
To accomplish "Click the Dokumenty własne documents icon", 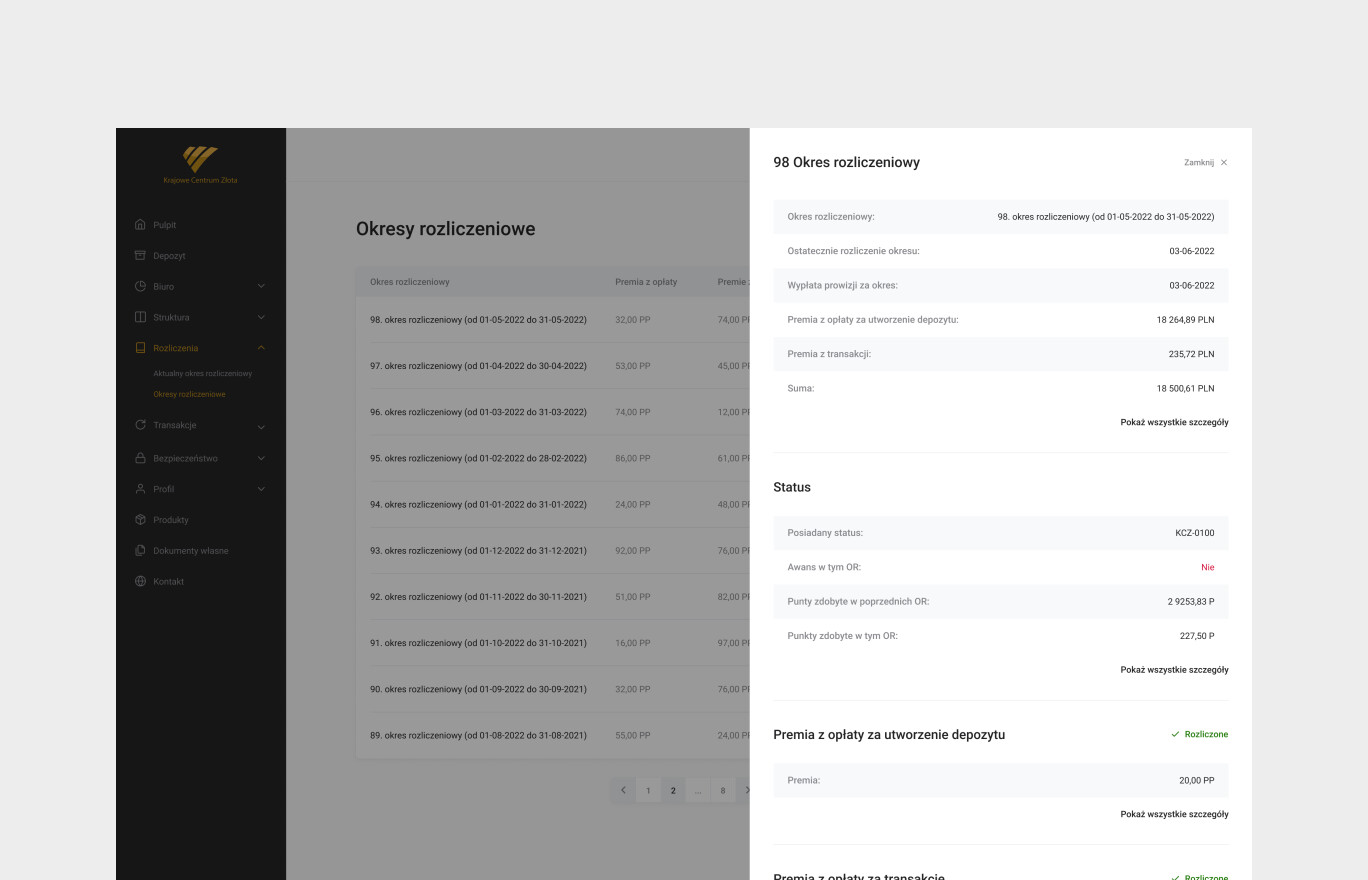I will coord(140,551).
